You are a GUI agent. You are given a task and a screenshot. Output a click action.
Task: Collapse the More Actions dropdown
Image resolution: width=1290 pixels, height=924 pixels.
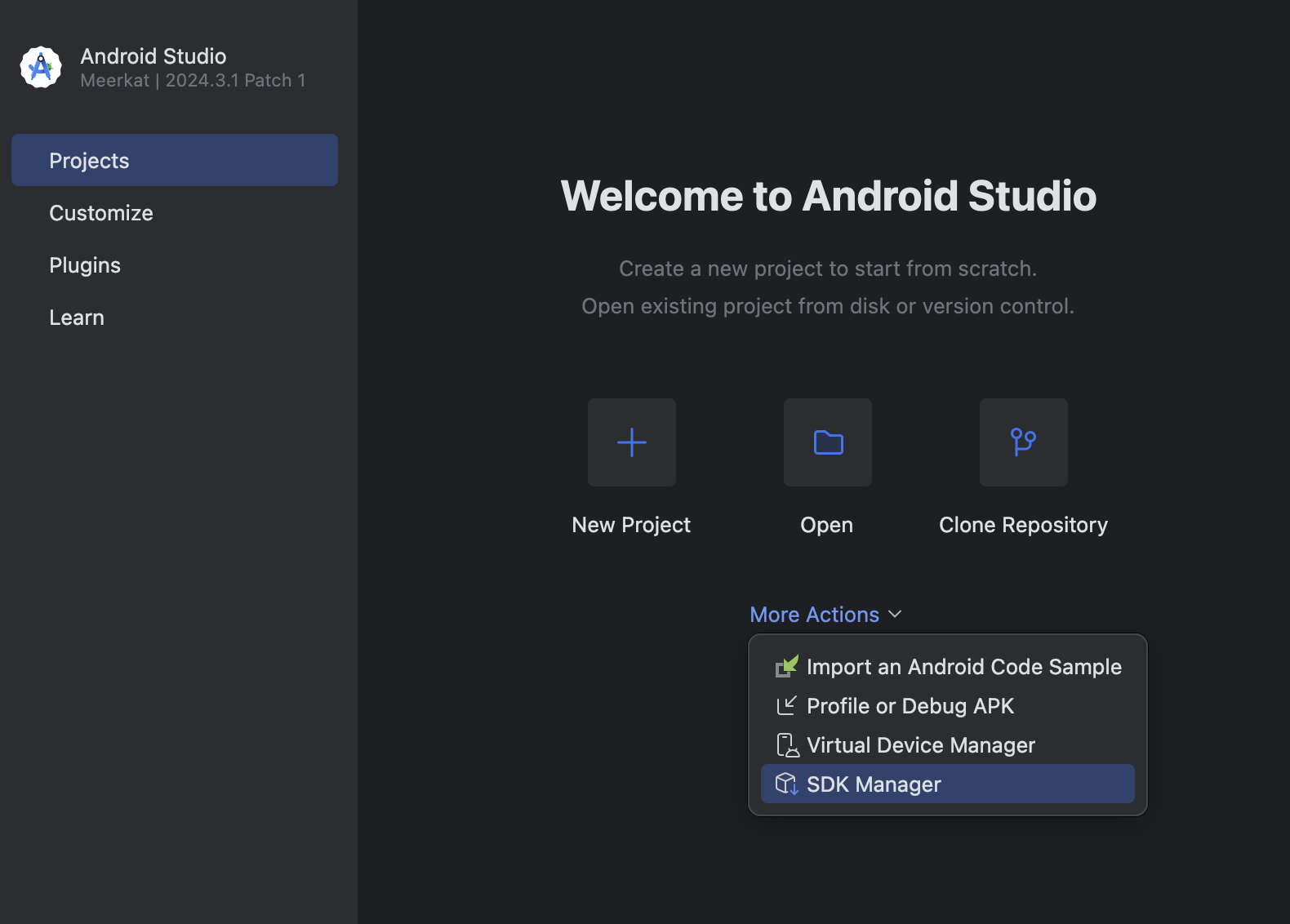[825, 614]
